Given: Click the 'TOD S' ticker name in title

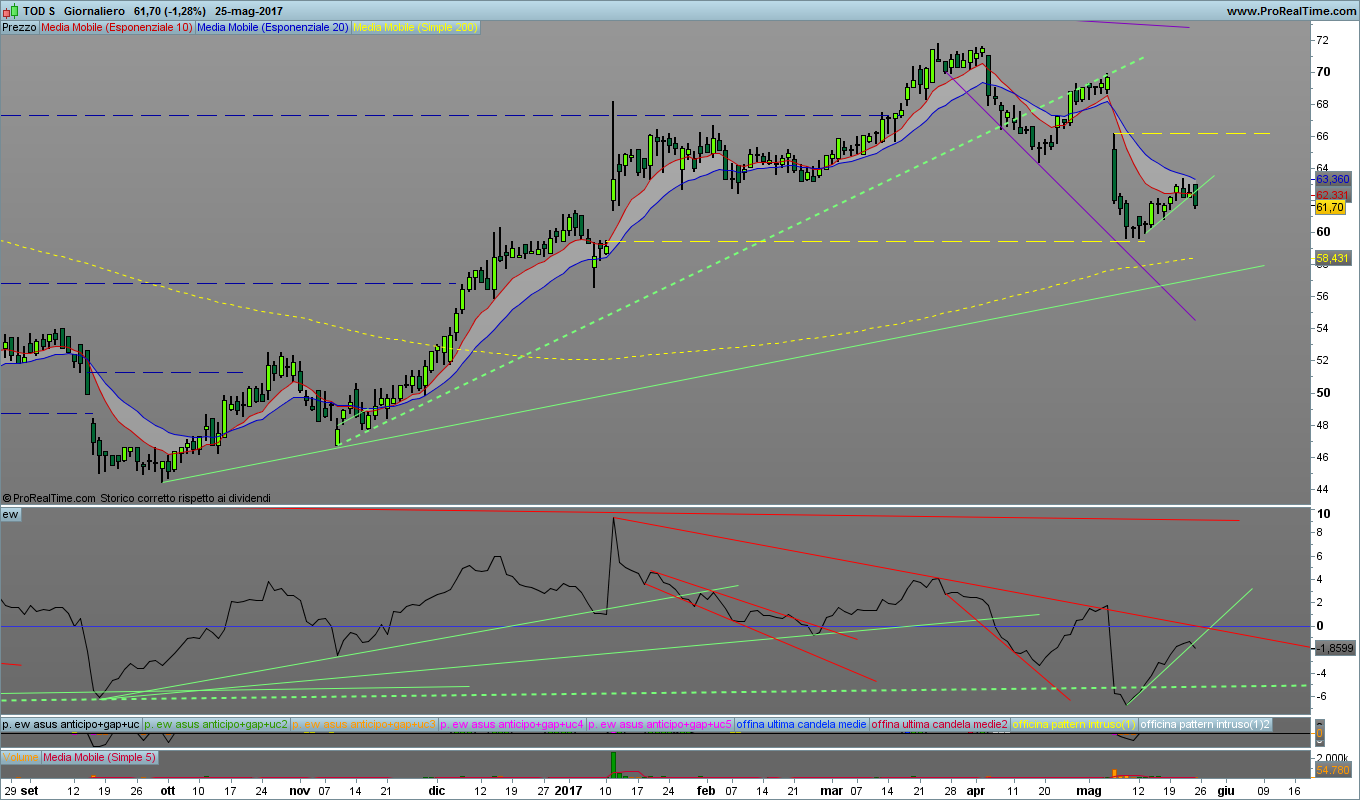Looking at the screenshot, I should coord(38,10).
